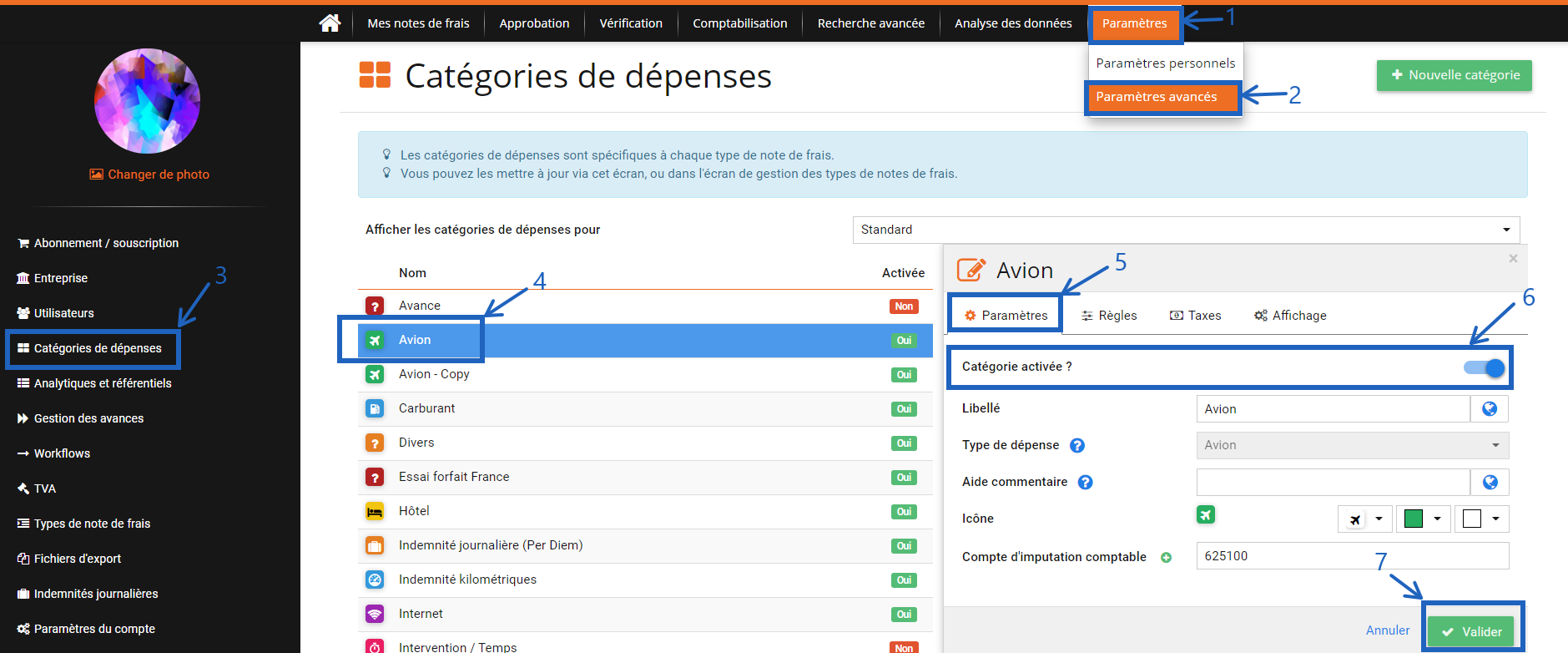Click Changer de photo
1568x653 pixels.
click(149, 175)
